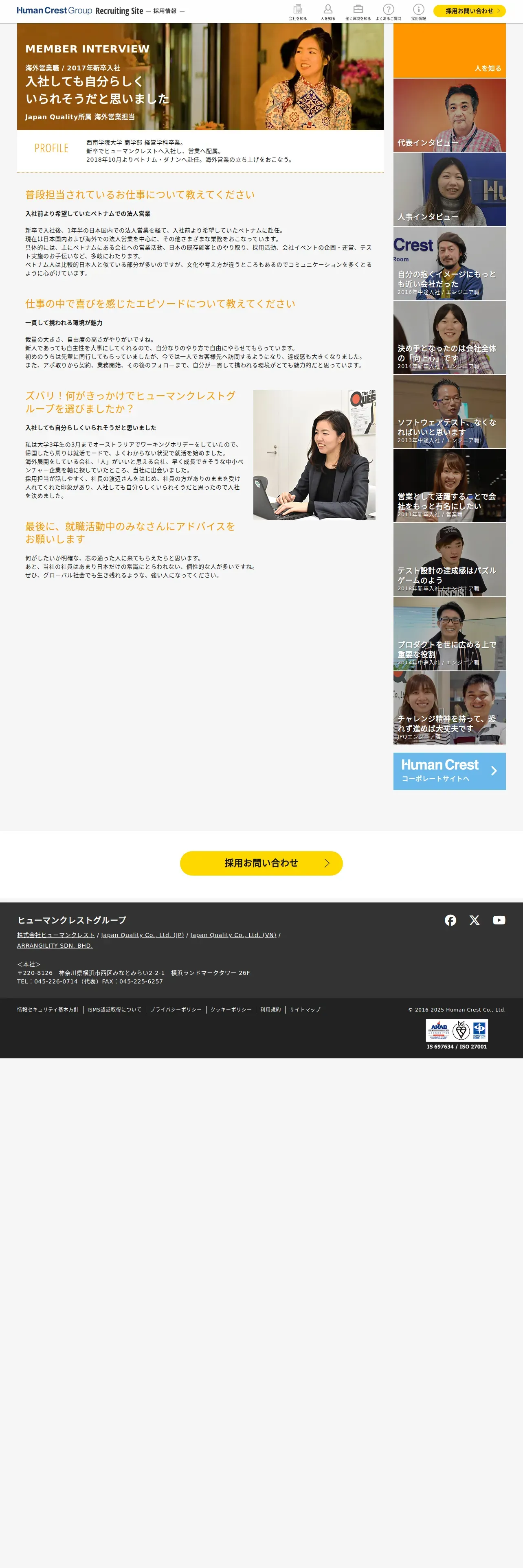Click the MEMBER INTERVIEW hero banner image
Viewport: 523px width, 1568px height.
click(x=200, y=77)
